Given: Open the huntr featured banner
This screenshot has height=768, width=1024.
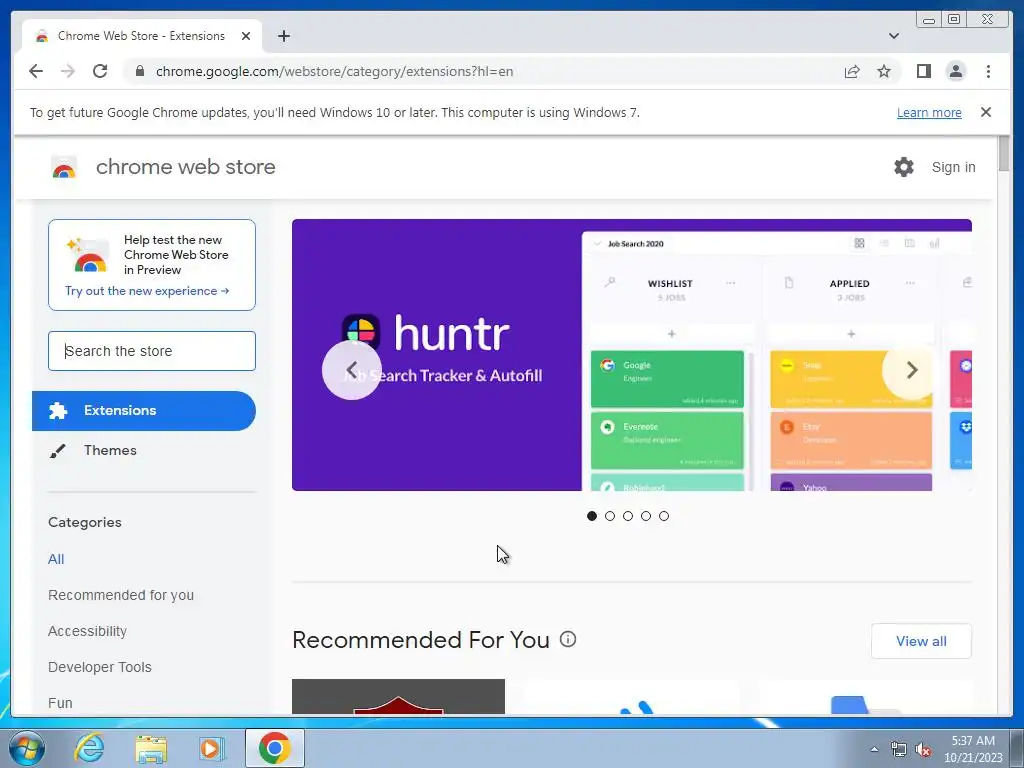Looking at the screenshot, I should tap(632, 355).
